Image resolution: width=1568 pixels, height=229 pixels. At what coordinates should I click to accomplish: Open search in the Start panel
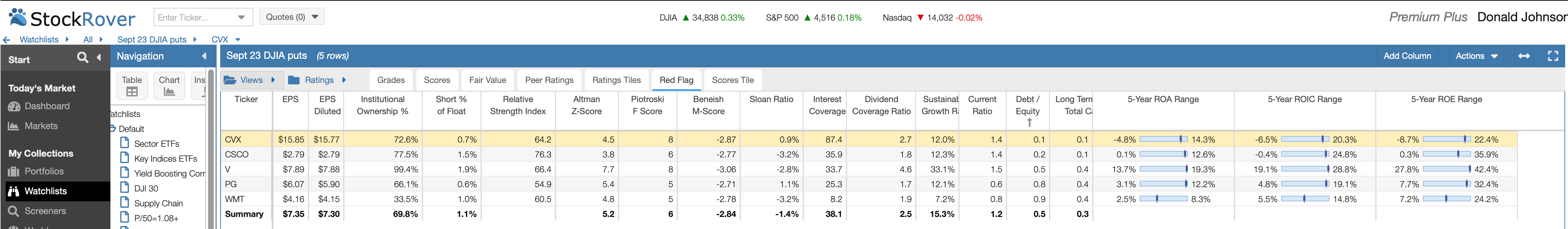click(x=83, y=57)
